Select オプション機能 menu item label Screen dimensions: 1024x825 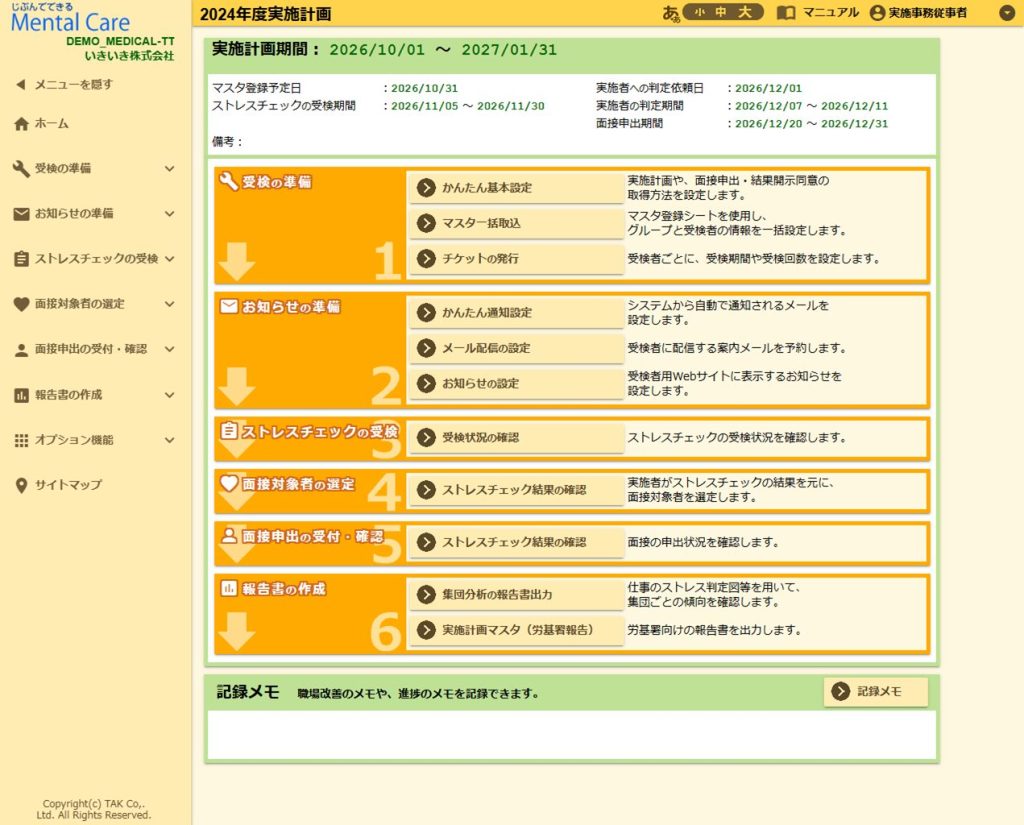74,440
